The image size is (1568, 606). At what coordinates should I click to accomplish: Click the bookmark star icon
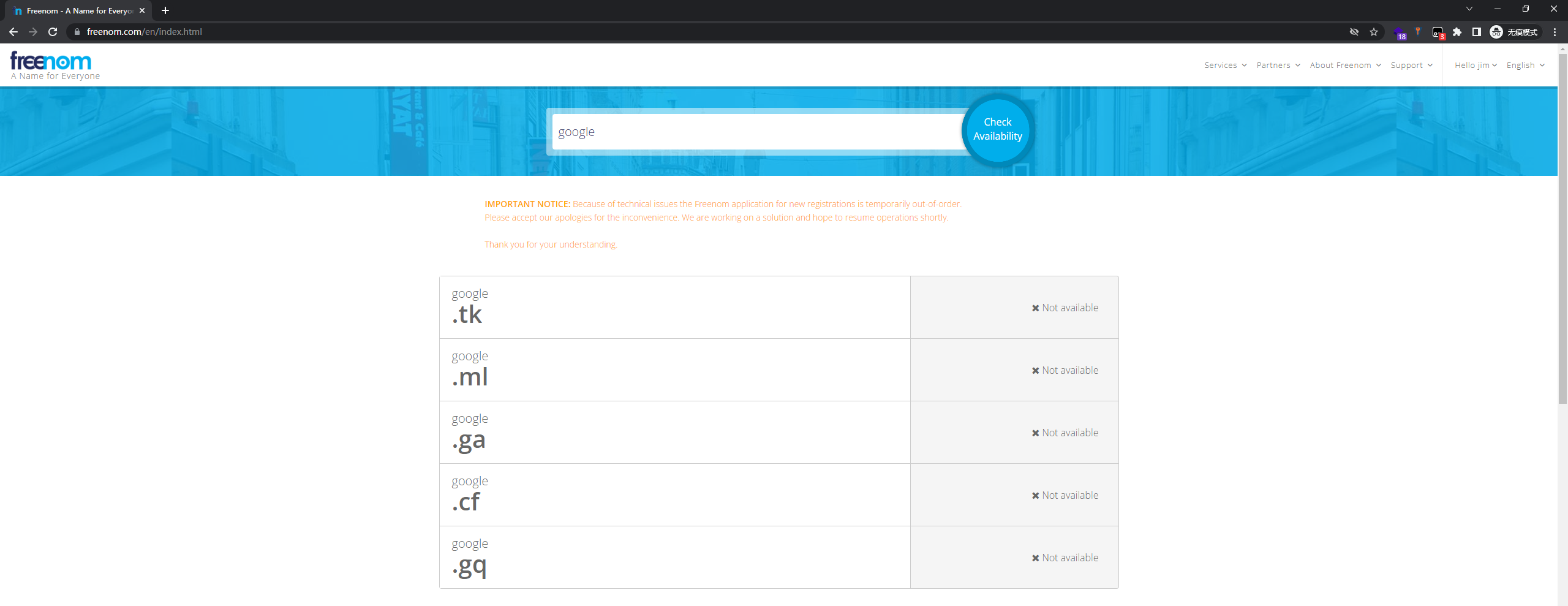tap(1374, 32)
